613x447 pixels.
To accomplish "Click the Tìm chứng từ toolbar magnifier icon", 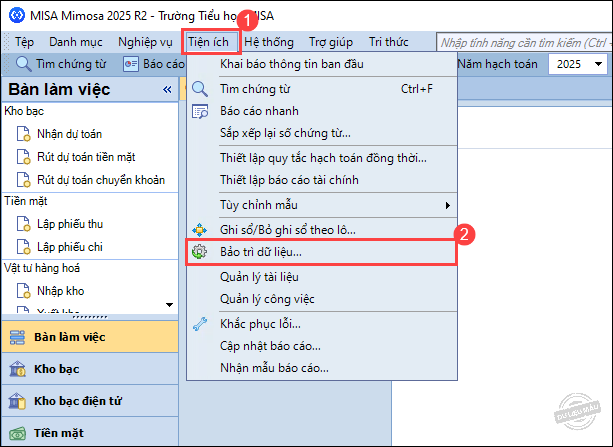I will (23, 64).
